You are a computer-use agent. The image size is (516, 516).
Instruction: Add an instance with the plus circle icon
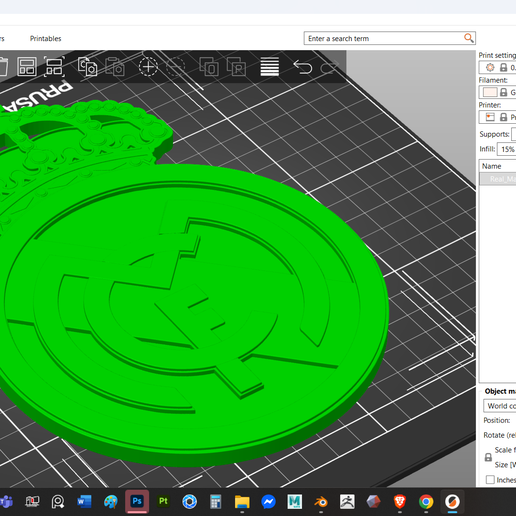(x=148, y=67)
